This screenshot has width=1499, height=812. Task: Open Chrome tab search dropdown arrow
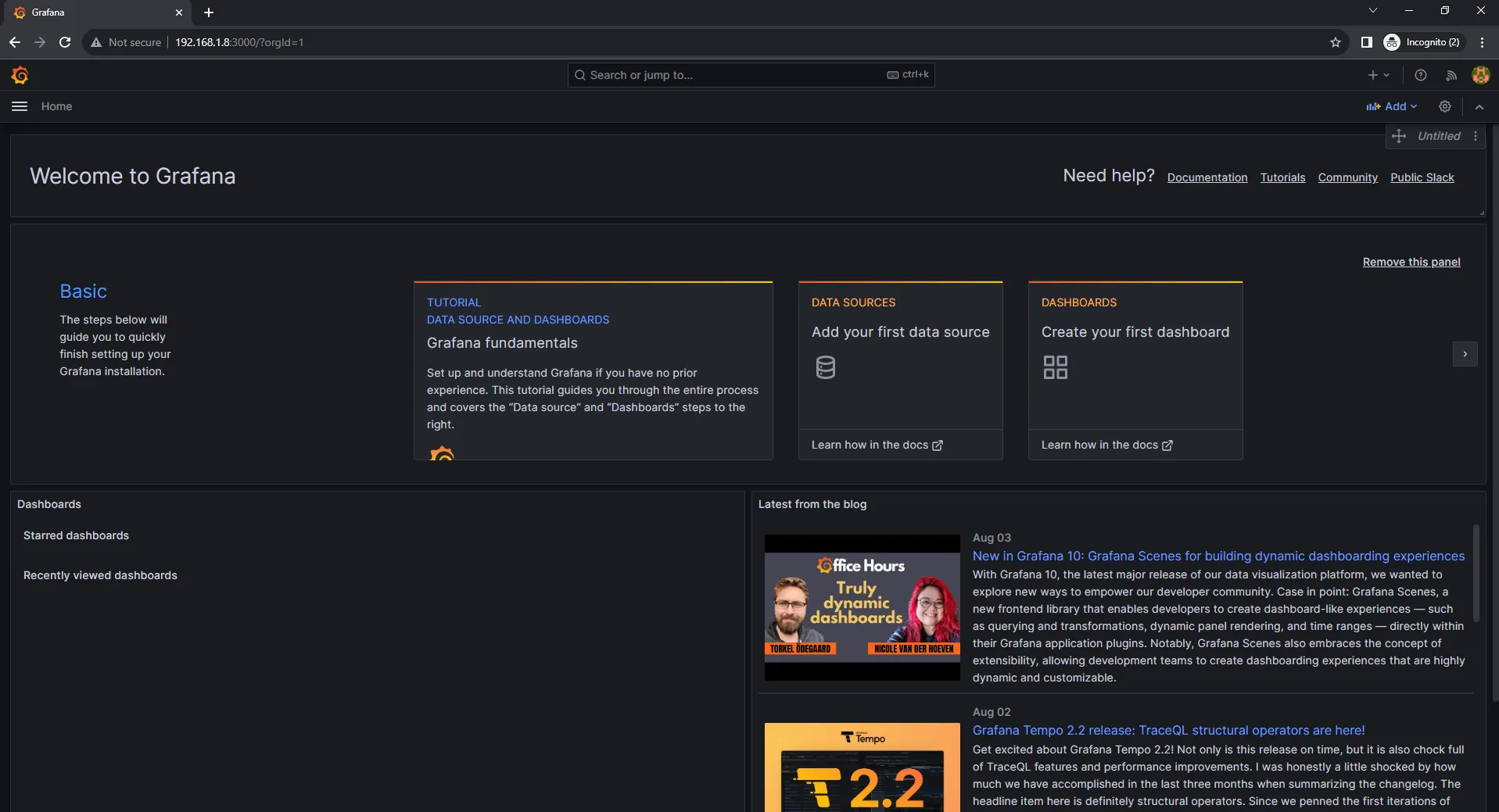[x=1372, y=11]
